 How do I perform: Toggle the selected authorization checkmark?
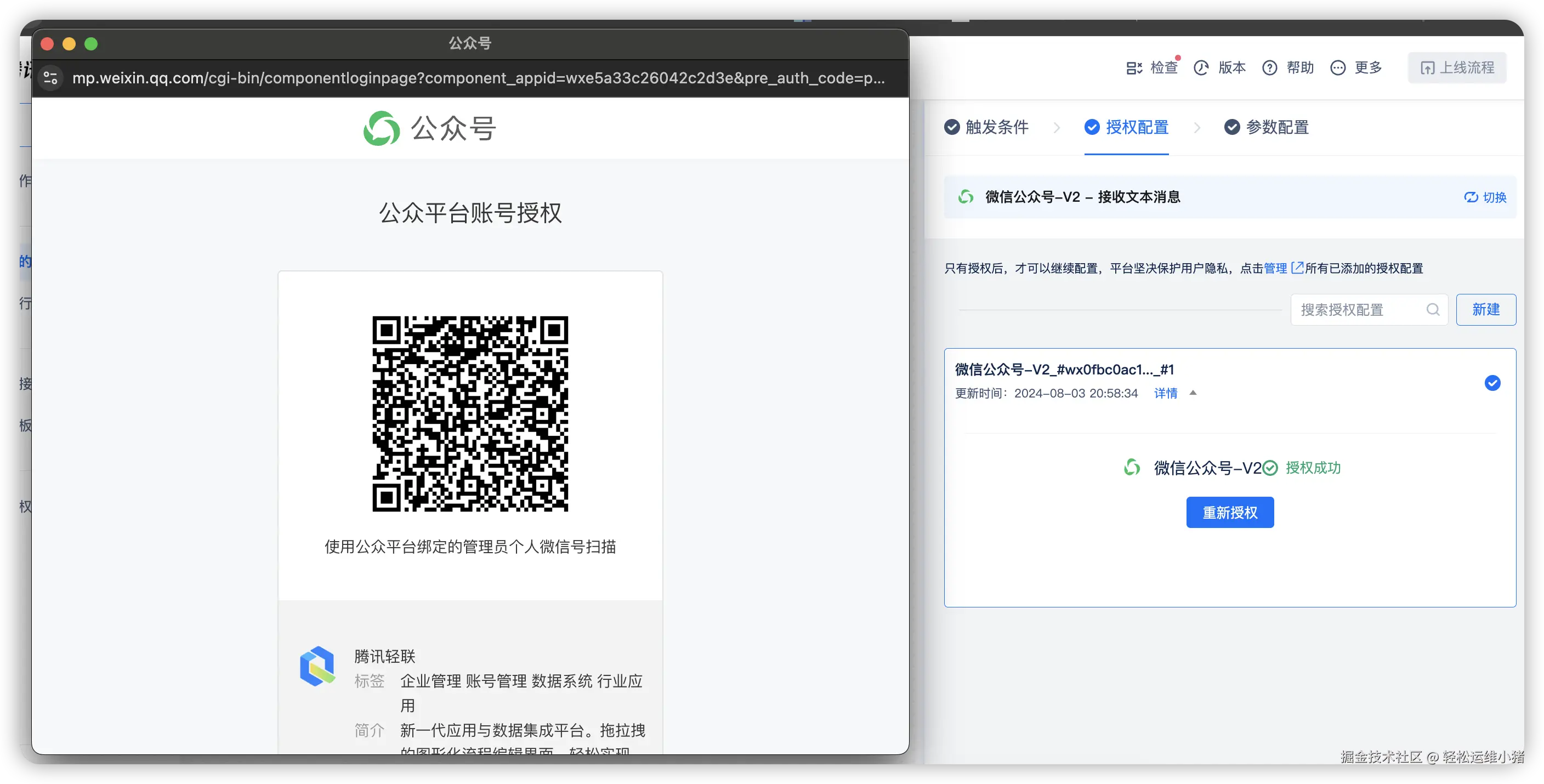[1492, 383]
